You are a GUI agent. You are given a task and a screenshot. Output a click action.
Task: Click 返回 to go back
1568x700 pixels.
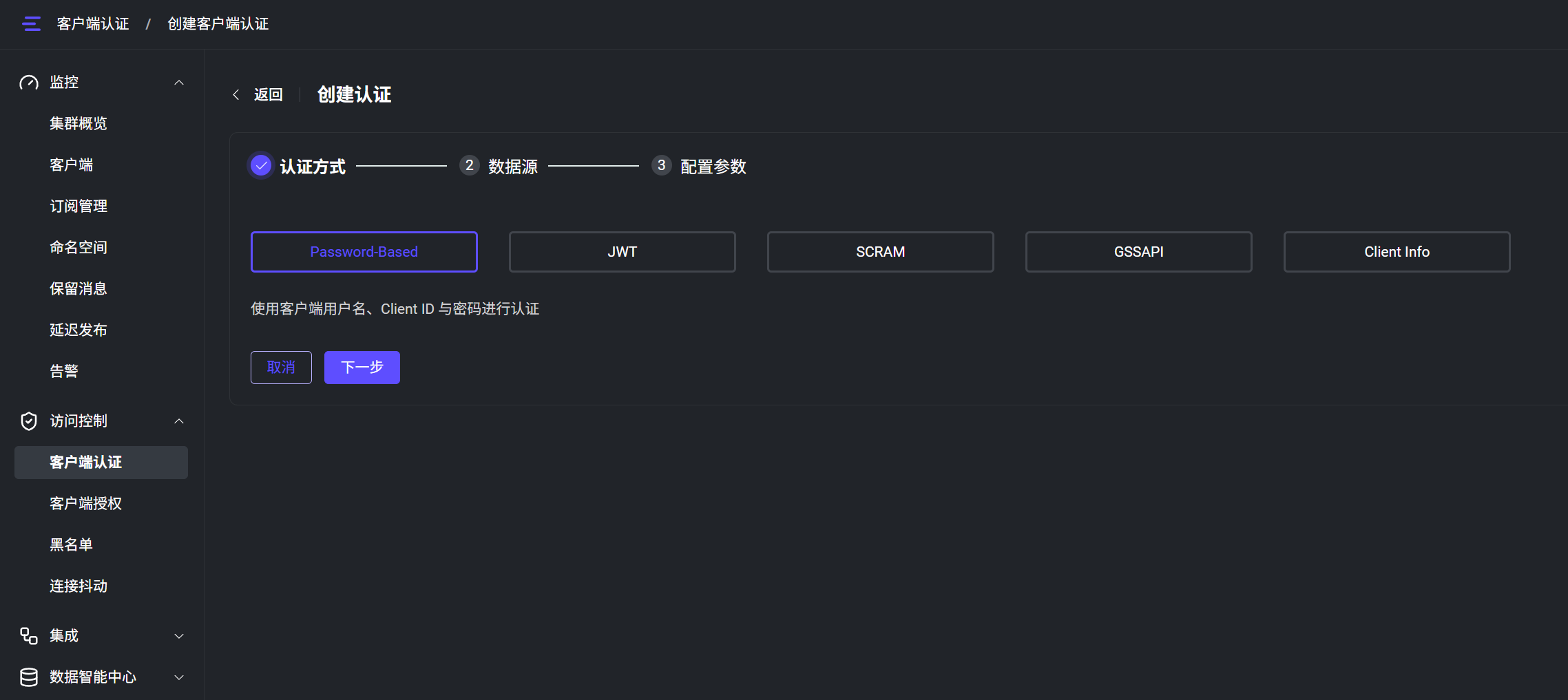(x=269, y=95)
